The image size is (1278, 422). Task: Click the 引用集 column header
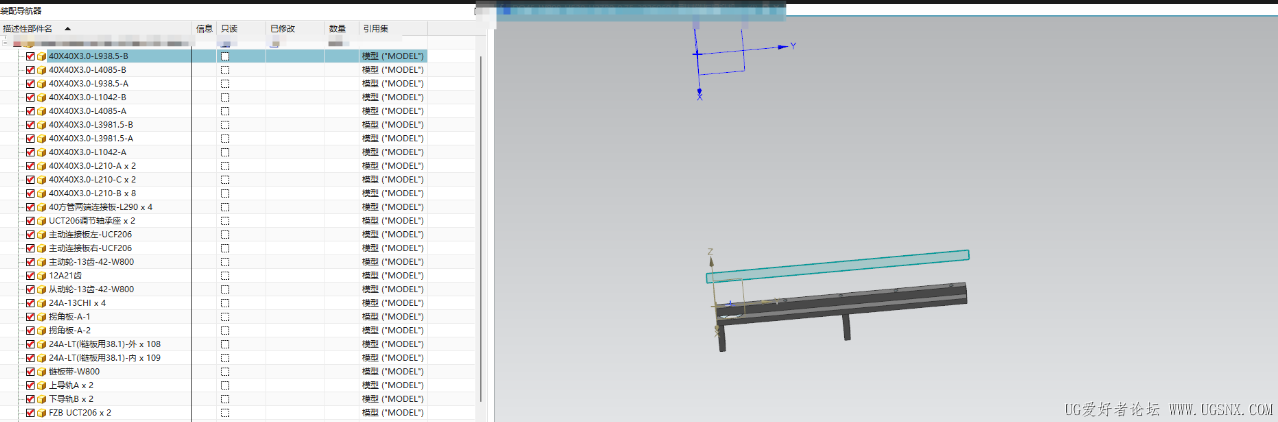(x=377, y=29)
